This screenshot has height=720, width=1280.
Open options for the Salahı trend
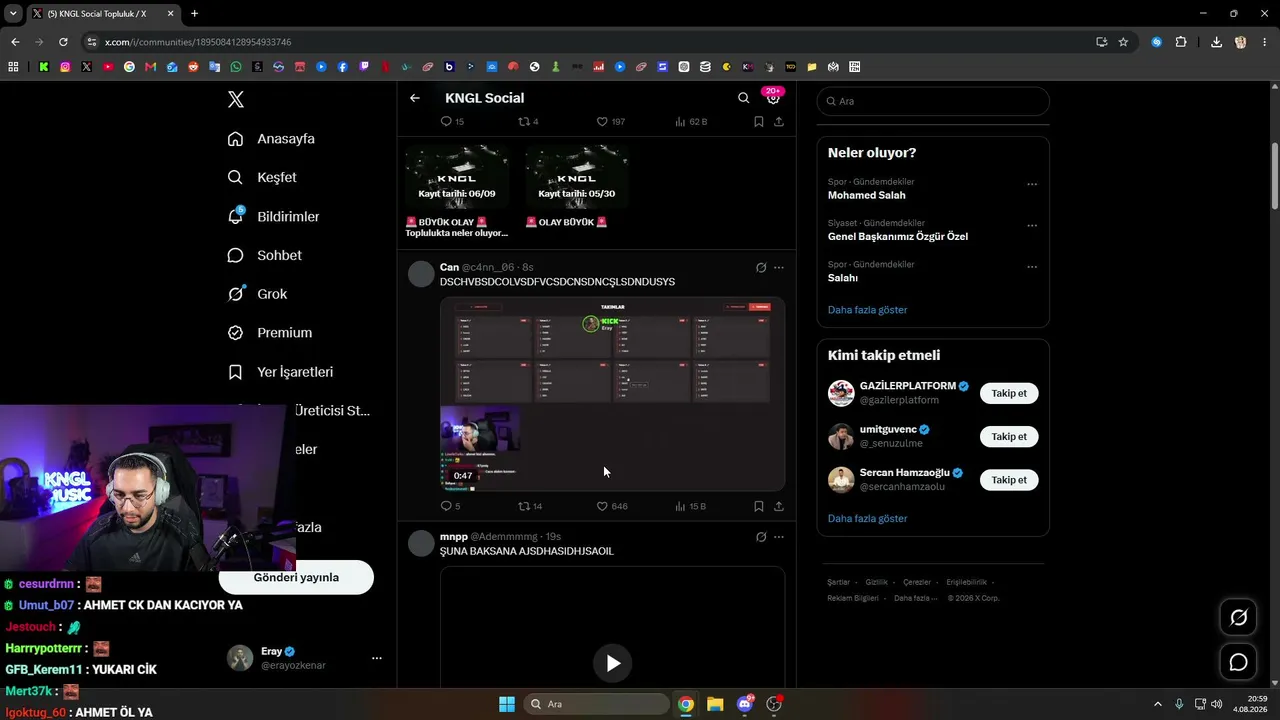(x=1032, y=267)
